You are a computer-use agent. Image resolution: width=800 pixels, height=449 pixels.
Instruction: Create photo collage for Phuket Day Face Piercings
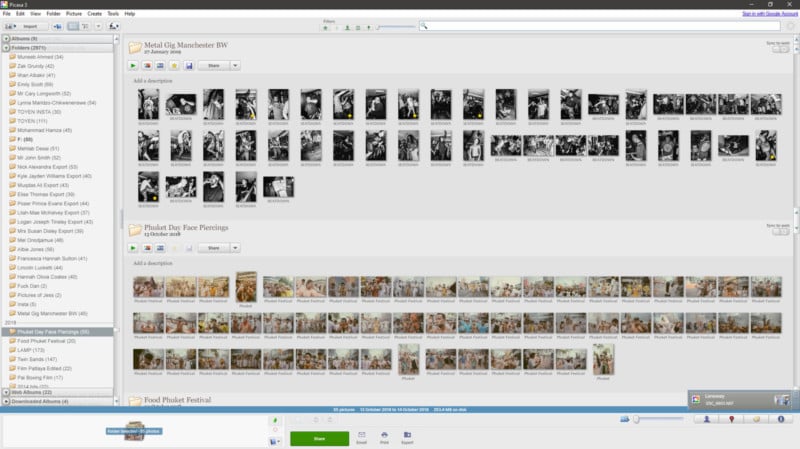(147, 248)
